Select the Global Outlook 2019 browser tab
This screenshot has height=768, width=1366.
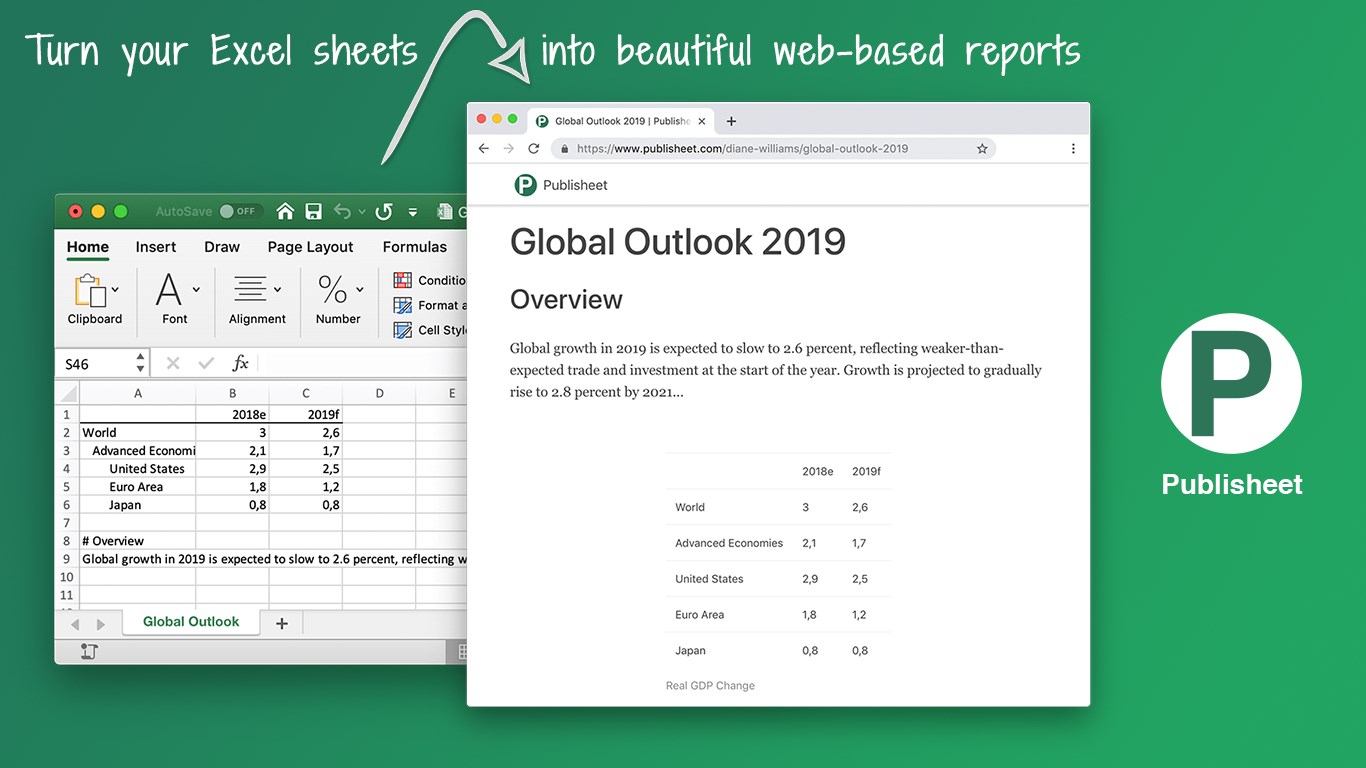[x=620, y=121]
